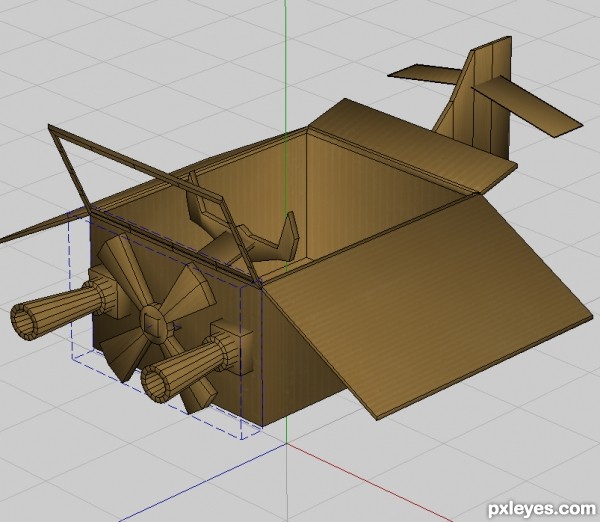Screen dimensions: 600x522
Task: Select the vertical tail fin of the plane
Action: 479,100
